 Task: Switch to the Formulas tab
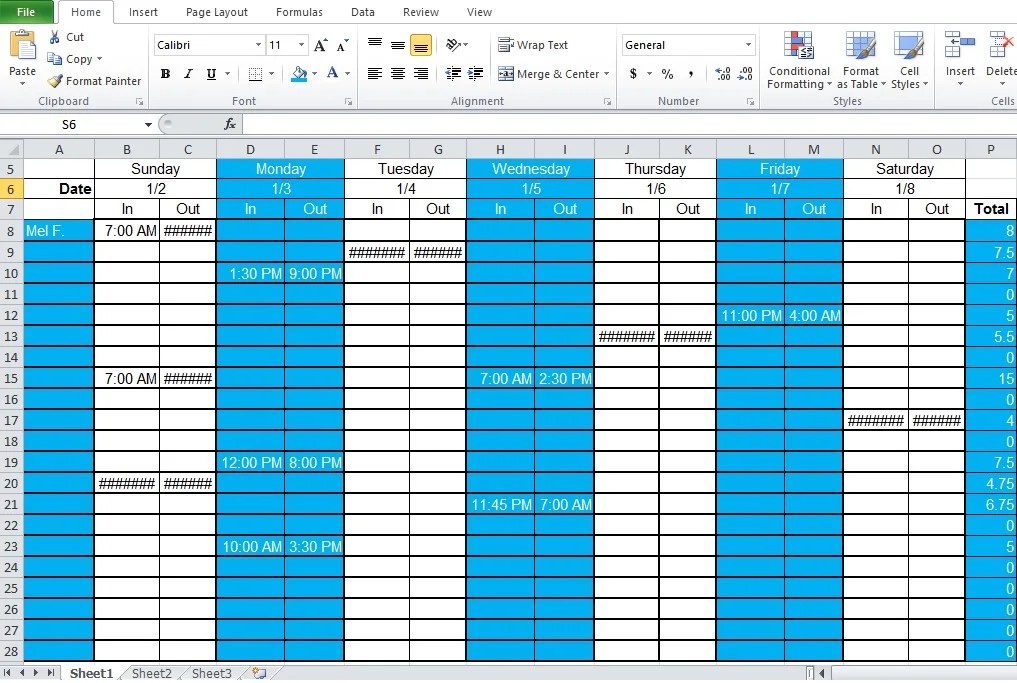[x=299, y=12]
